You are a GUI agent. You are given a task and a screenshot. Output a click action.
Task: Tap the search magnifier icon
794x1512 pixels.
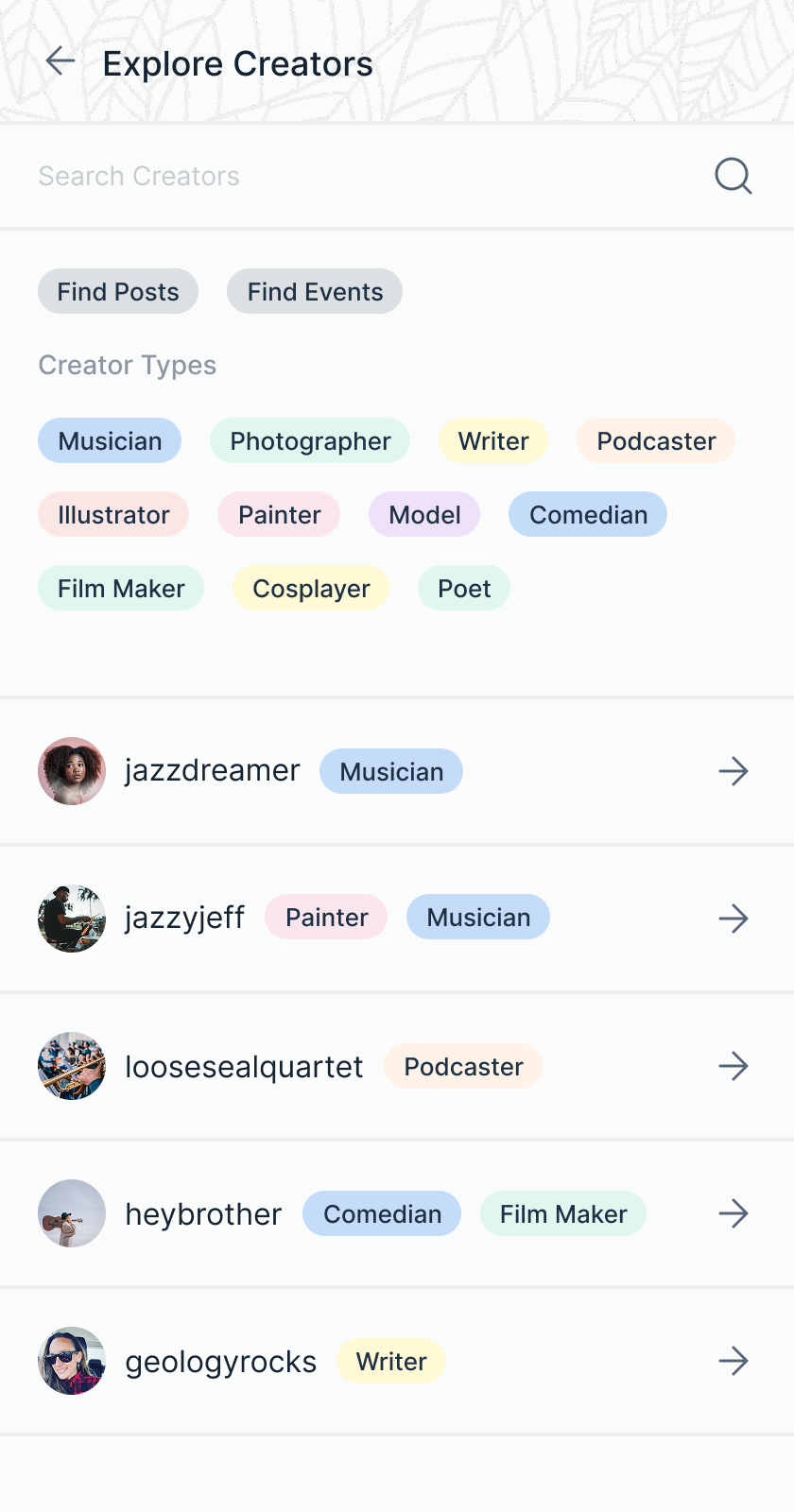click(x=733, y=176)
